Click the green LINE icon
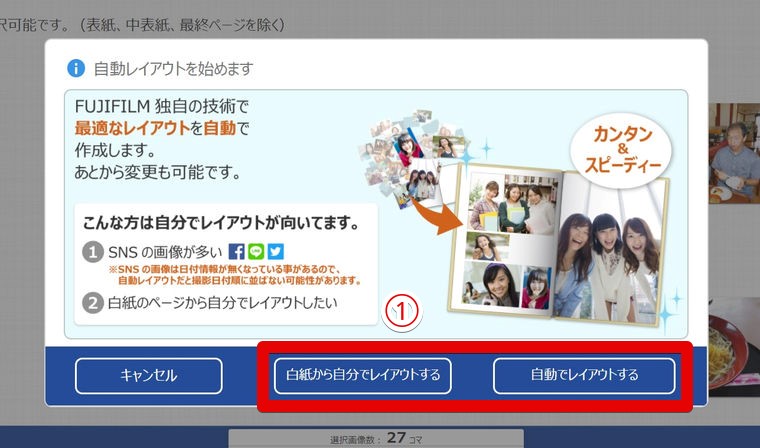Screen dimensions: 760x448 [x=256, y=252]
